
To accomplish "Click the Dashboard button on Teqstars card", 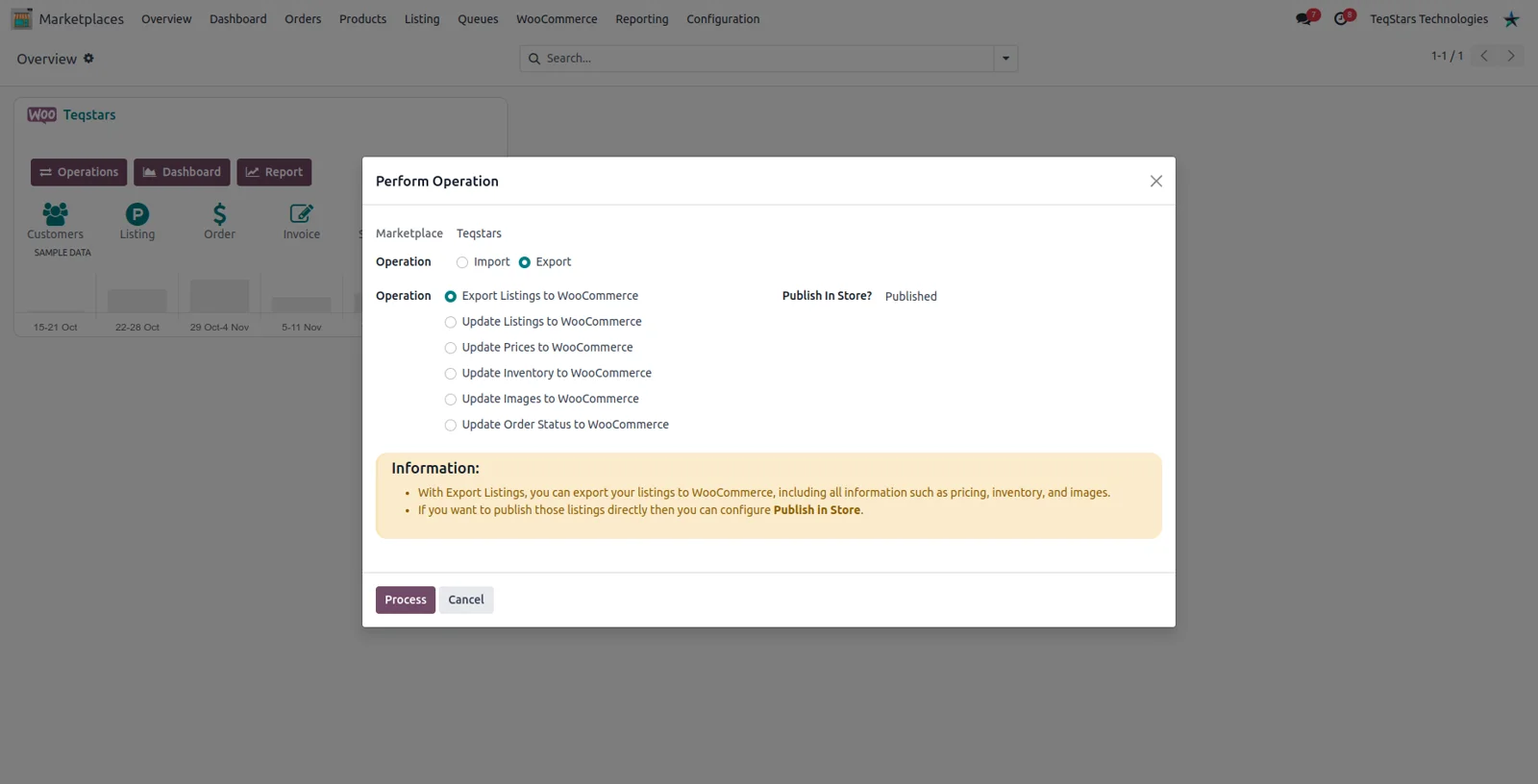I will tap(182, 172).
